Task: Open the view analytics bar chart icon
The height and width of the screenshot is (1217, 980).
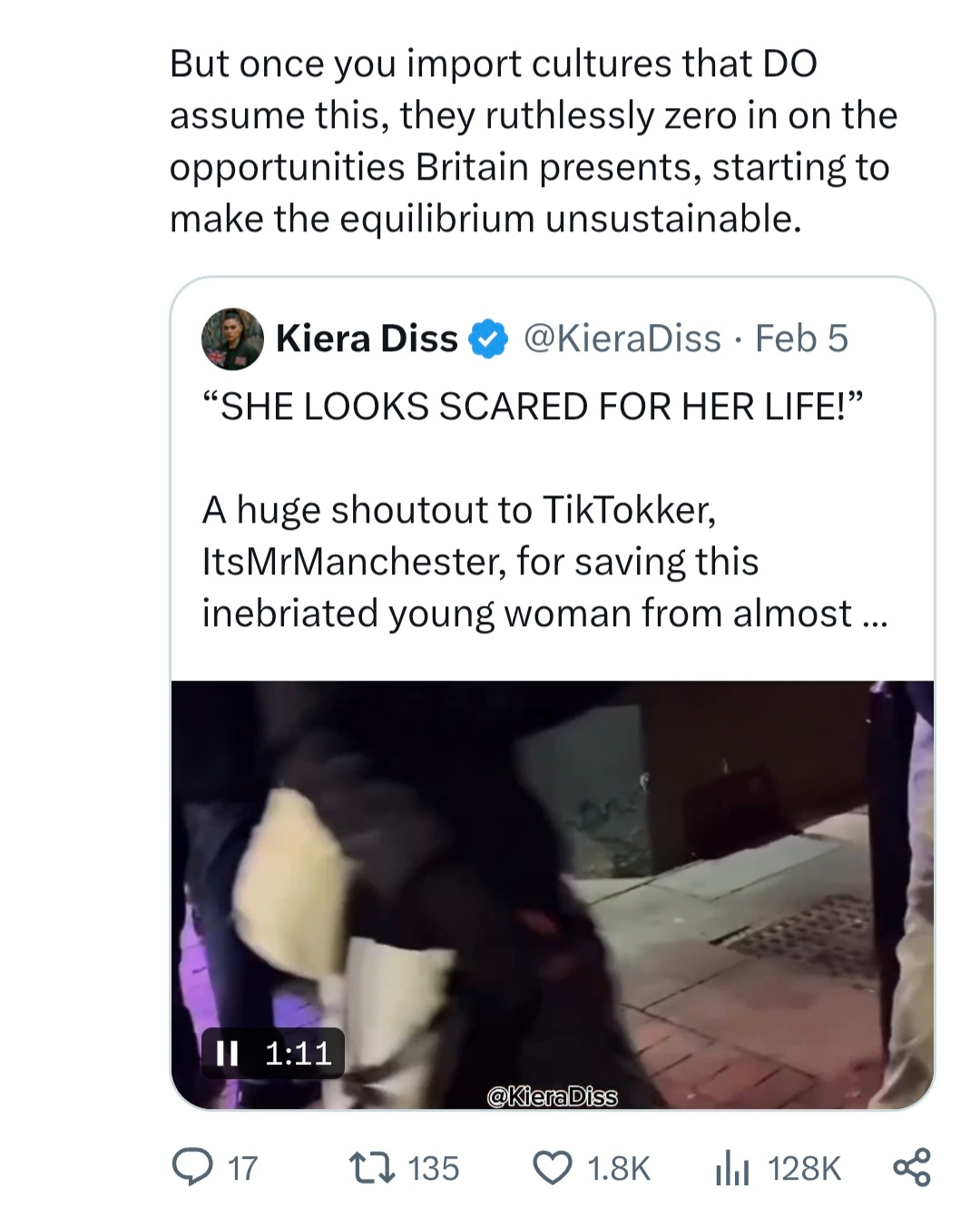Action: click(730, 1168)
